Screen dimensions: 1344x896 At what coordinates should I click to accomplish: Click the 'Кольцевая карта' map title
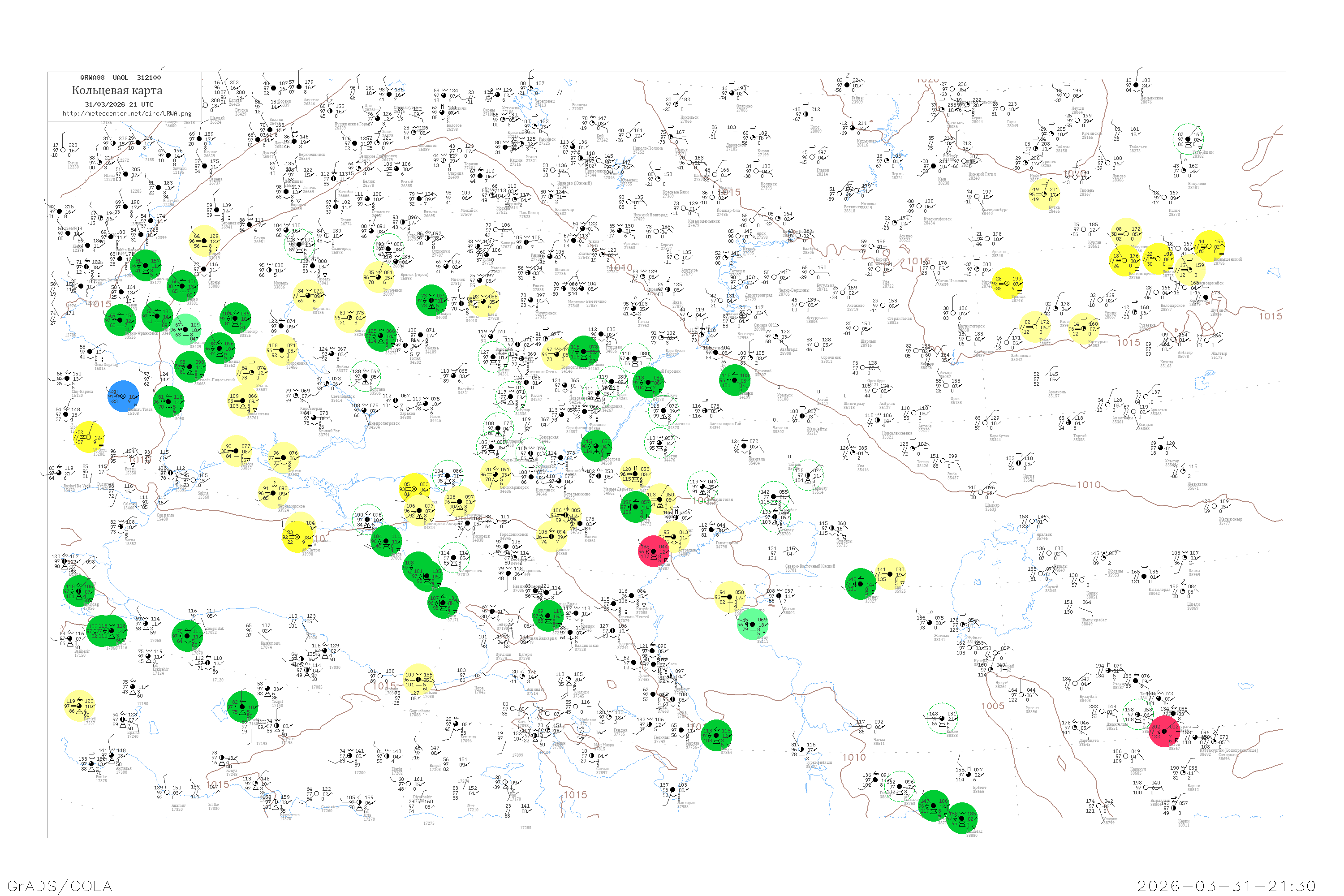tap(117, 90)
